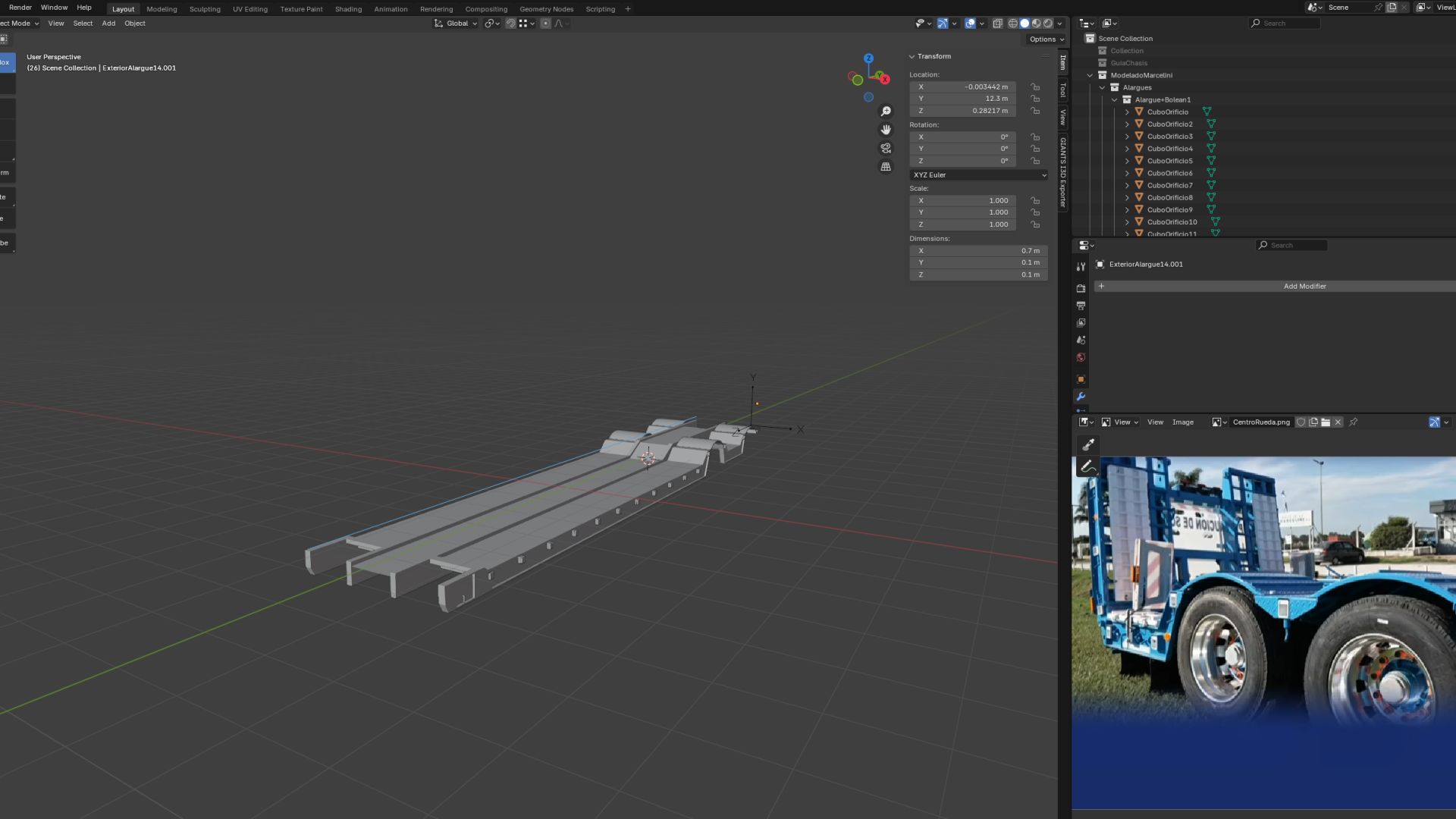Click Dimensions X field 0.7 m

(978, 250)
